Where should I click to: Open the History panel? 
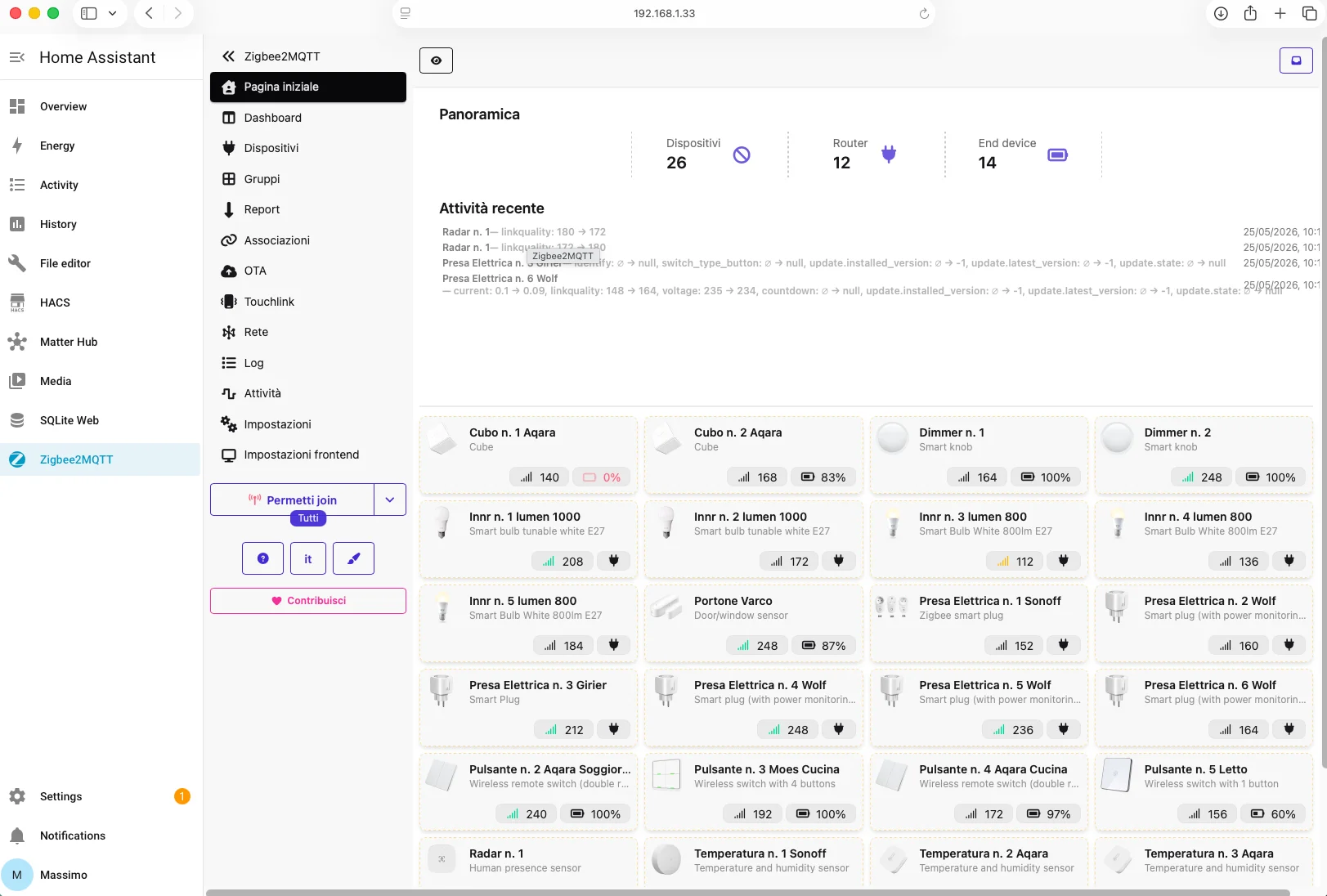pyautogui.click(x=100, y=224)
